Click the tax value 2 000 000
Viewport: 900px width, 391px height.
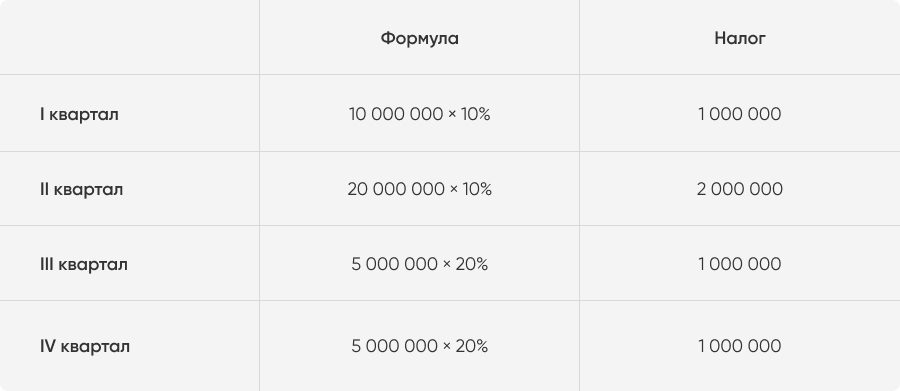click(x=740, y=189)
